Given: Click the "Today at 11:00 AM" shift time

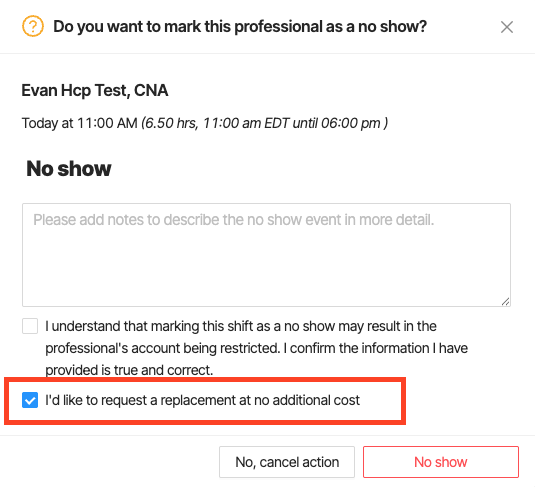Looking at the screenshot, I should [x=80, y=123].
